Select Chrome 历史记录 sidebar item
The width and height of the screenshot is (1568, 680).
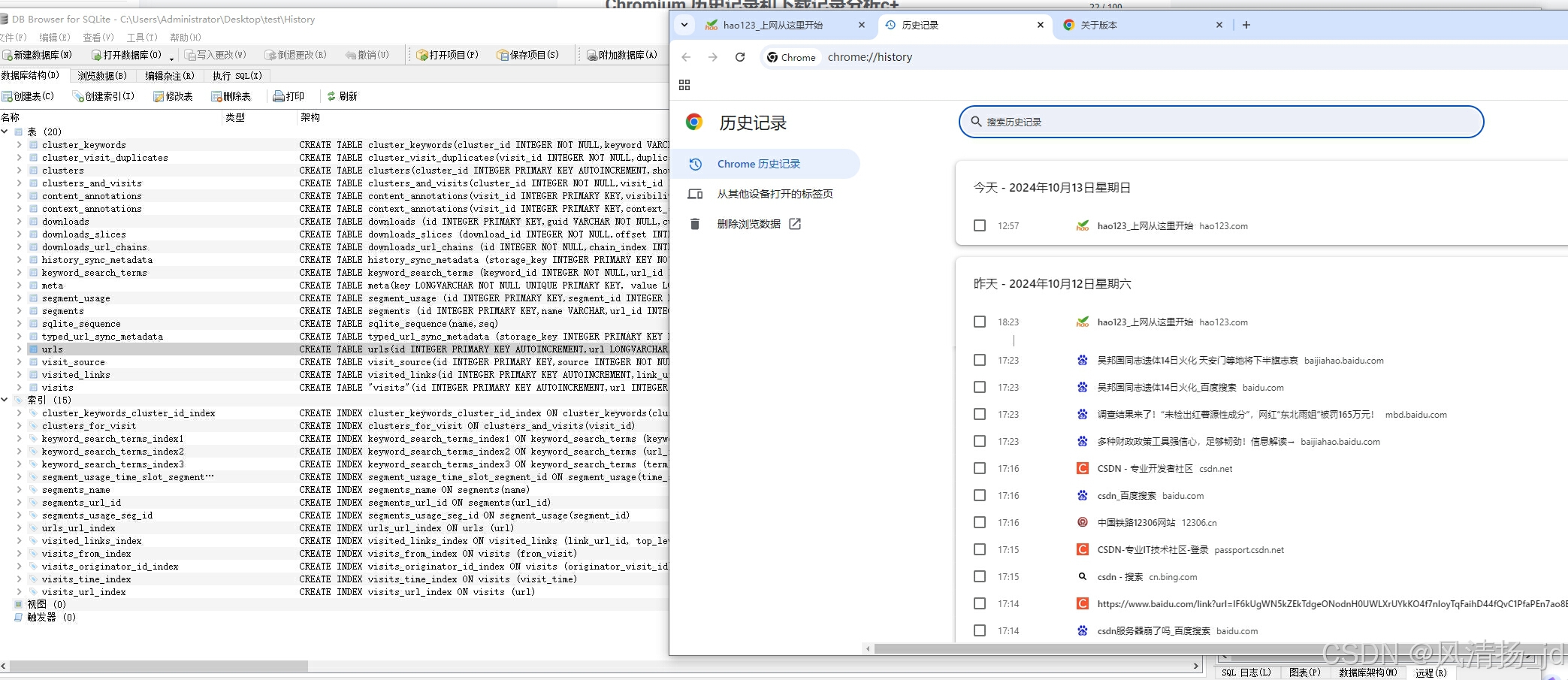pos(765,164)
